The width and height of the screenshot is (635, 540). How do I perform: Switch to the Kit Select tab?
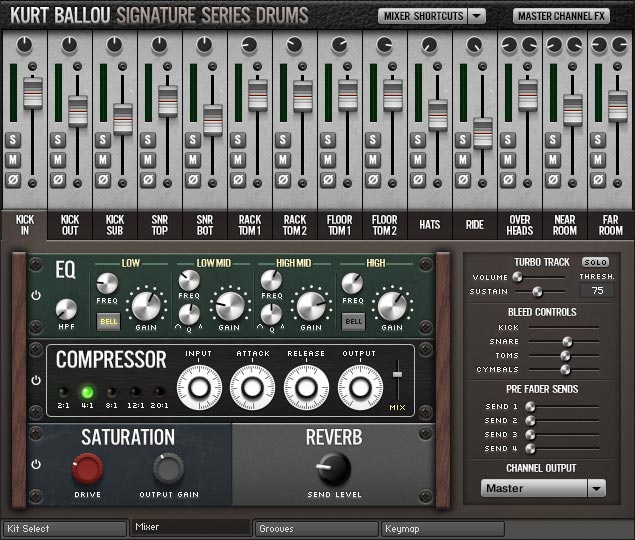[x=65, y=529]
